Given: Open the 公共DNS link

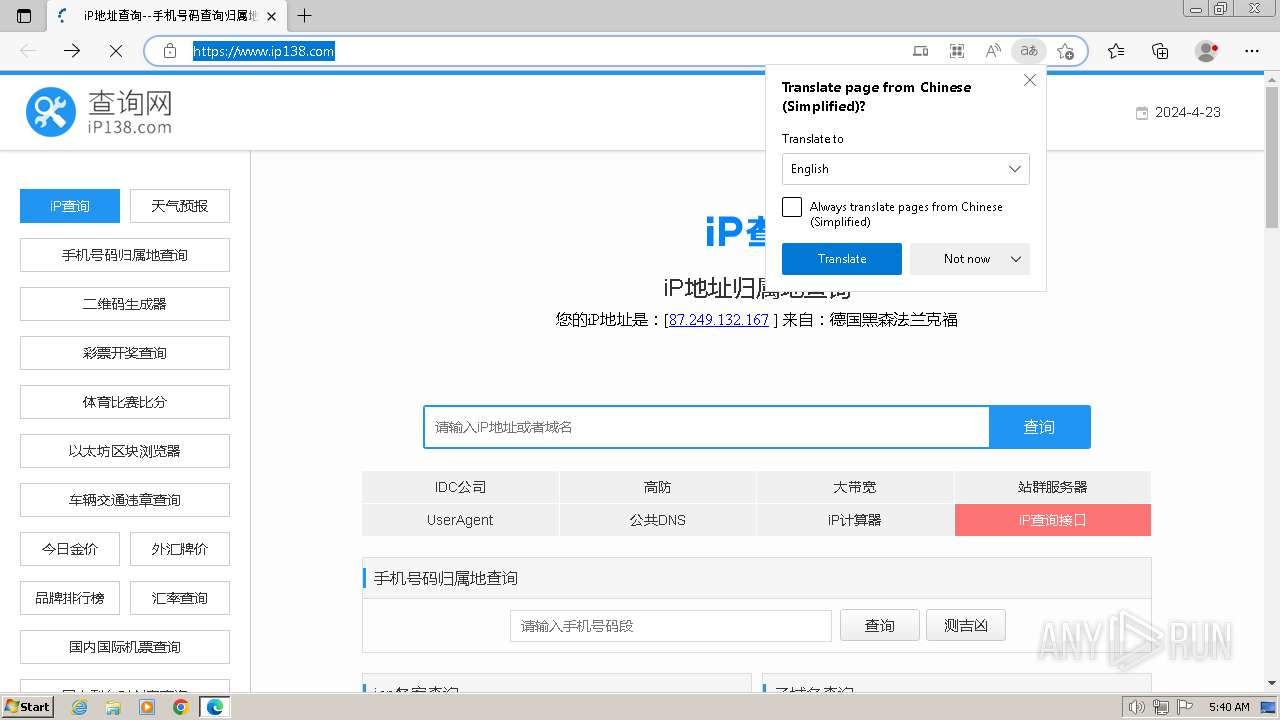Looking at the screenshot, I should pyautogui.click(x=658, y=520).
